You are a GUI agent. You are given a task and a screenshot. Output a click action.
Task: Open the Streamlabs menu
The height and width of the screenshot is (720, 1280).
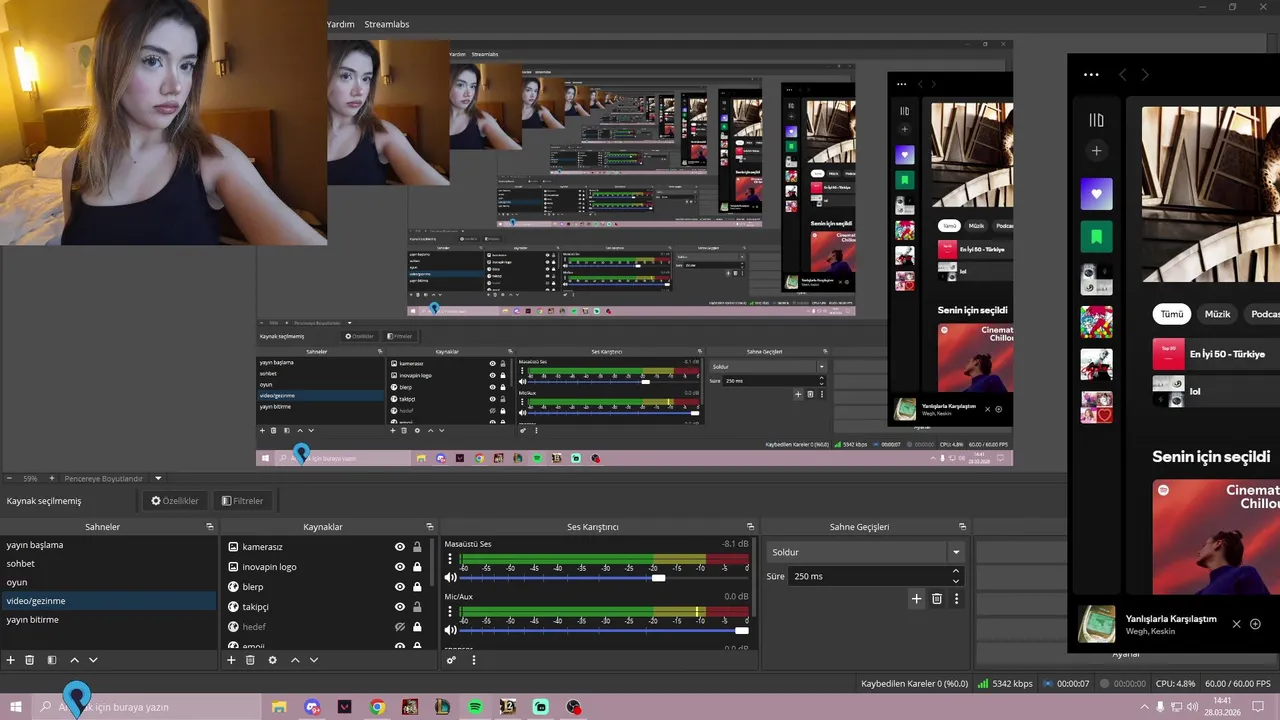click(x=387, y=24)
